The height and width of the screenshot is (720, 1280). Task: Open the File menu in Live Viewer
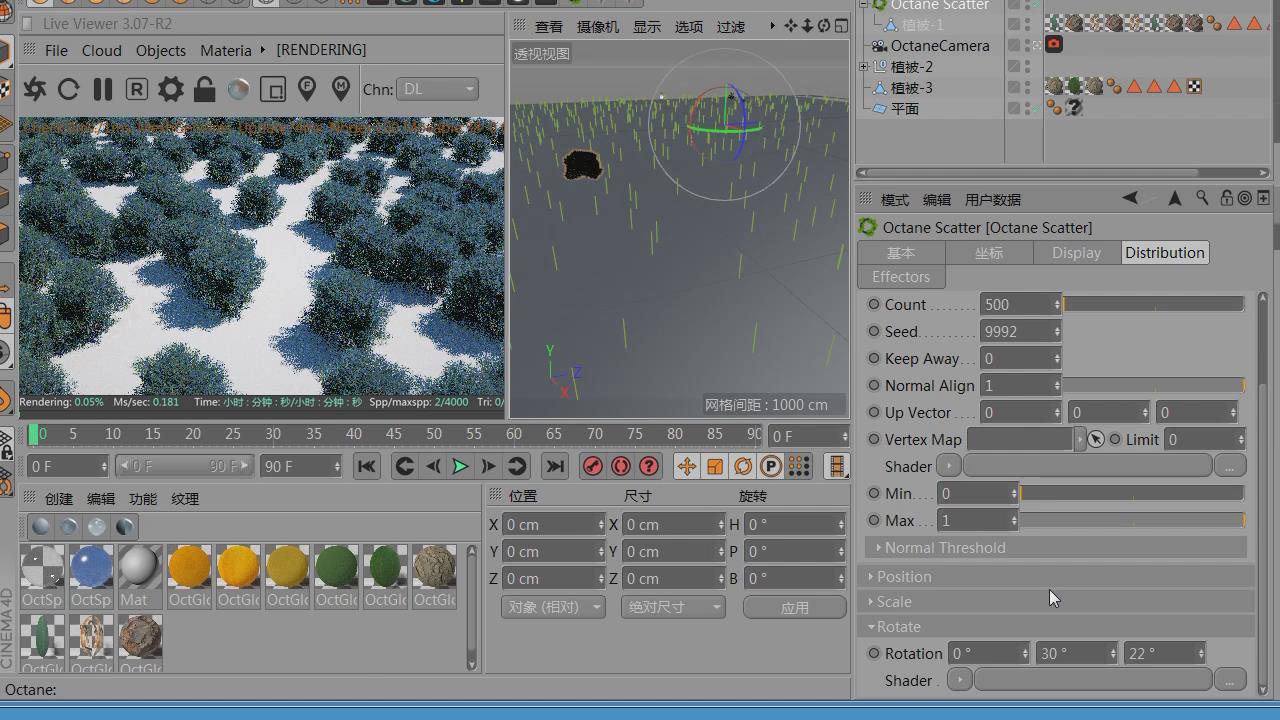tap(56, 50)
